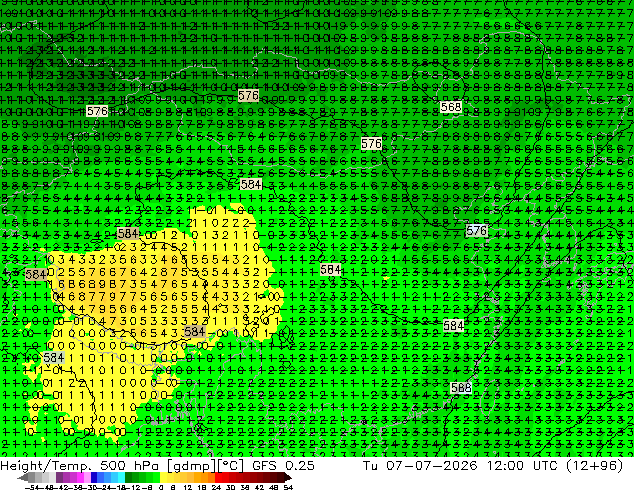Click the dark maroon right arrow of colorbar

click(x=288, y=477)
